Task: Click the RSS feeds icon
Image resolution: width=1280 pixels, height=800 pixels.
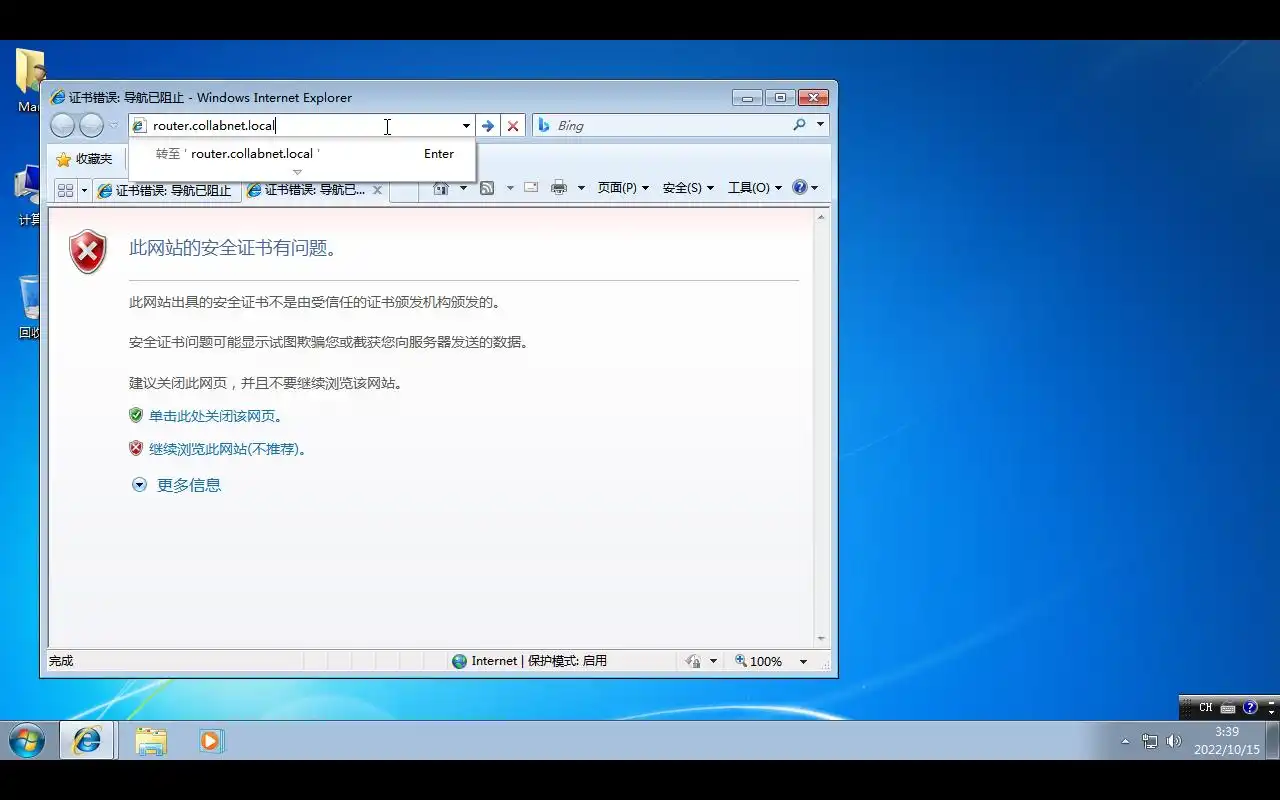Action: coord(487,188)
